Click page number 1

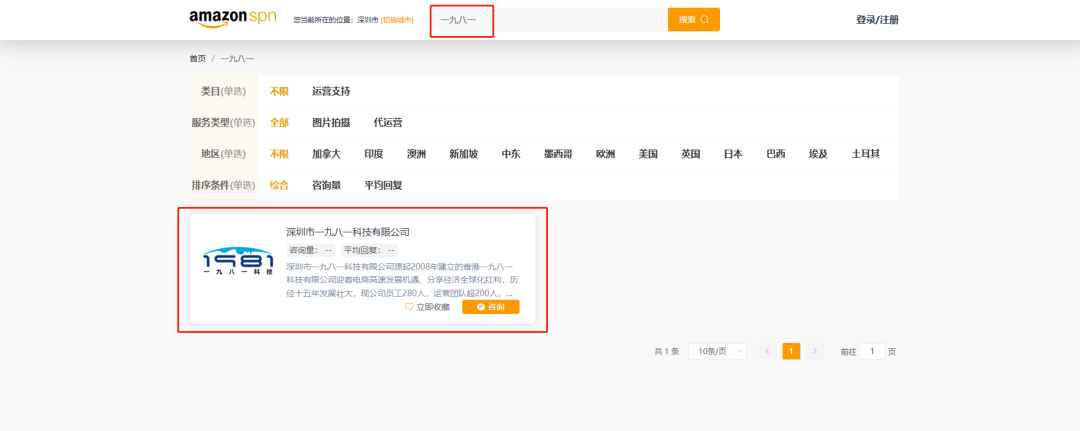(x=791, y=351)
